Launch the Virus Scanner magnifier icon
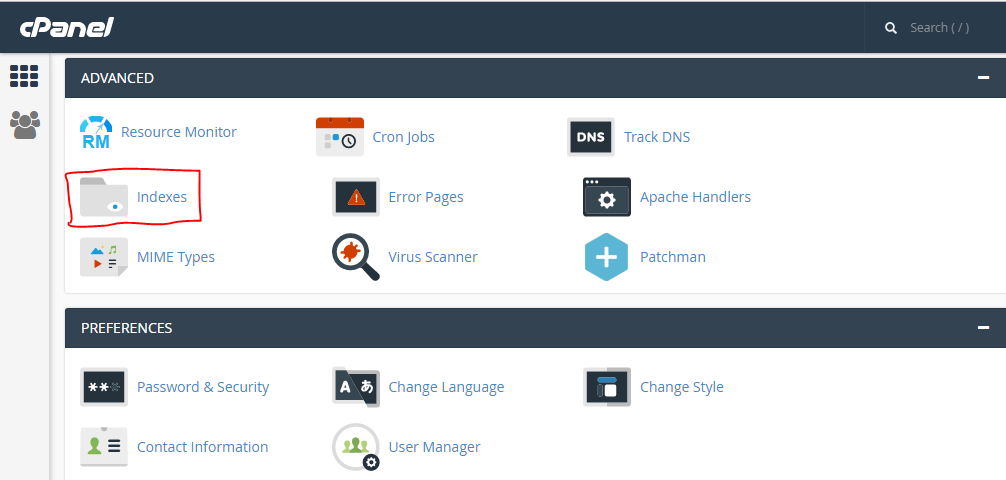The height and width of the screenshot is (480, 1006). tap(356, 257)
